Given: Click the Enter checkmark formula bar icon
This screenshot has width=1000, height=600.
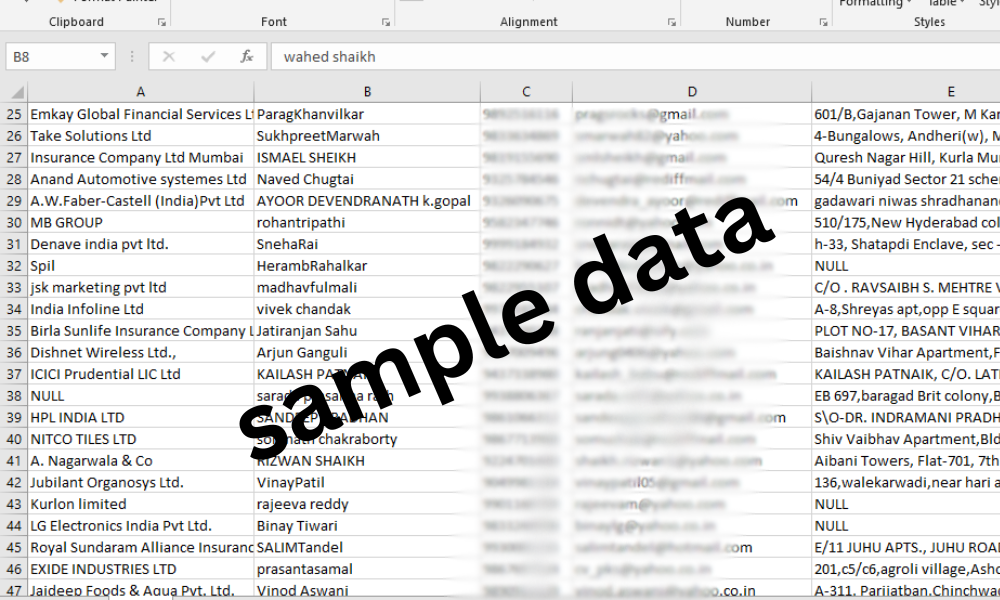Looking at the screenshot, I should coord(208,57).
